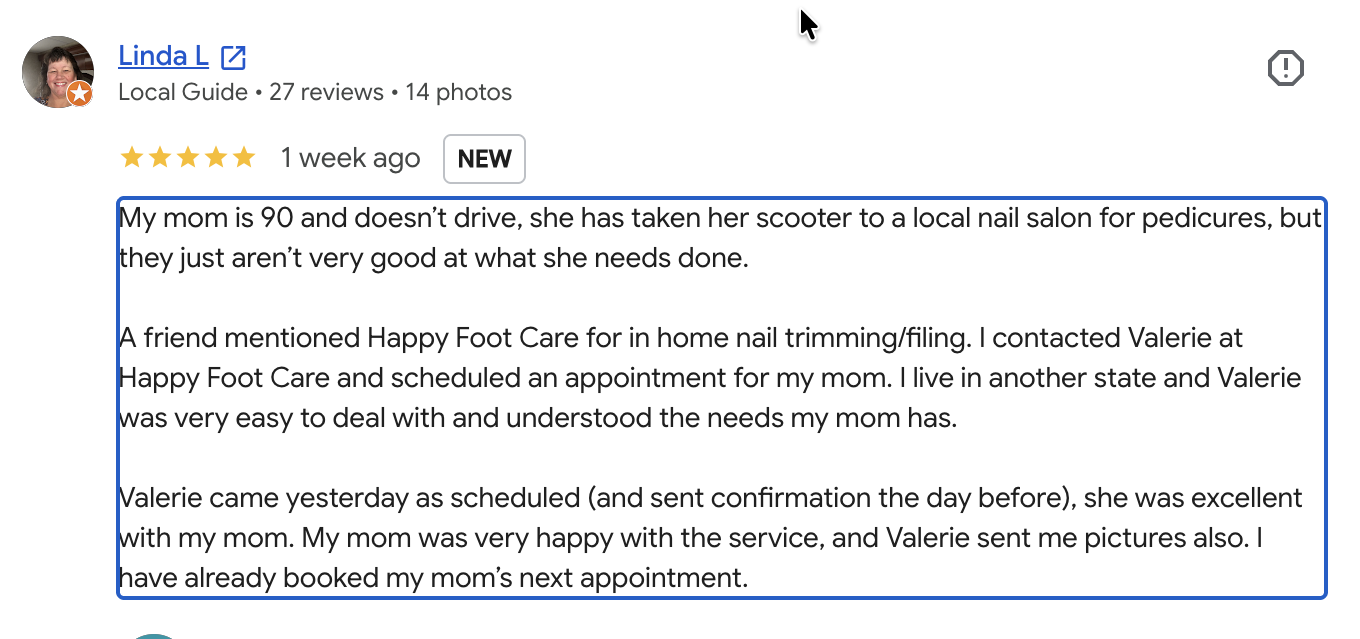
Task: Click the NEW badge beside the timestamp
Action: (x=484, y=159)
